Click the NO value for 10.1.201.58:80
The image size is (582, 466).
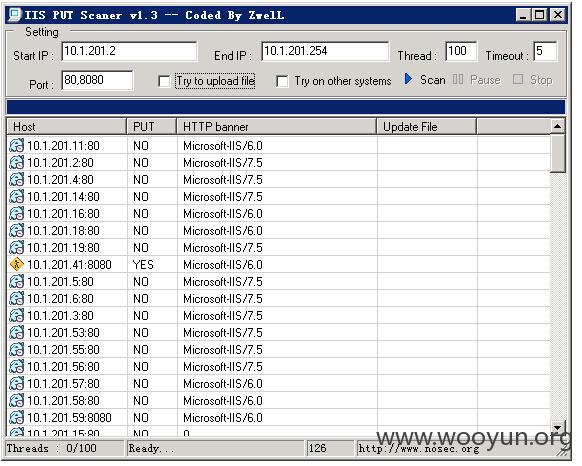pyautogui.click(x=141, y=401)
